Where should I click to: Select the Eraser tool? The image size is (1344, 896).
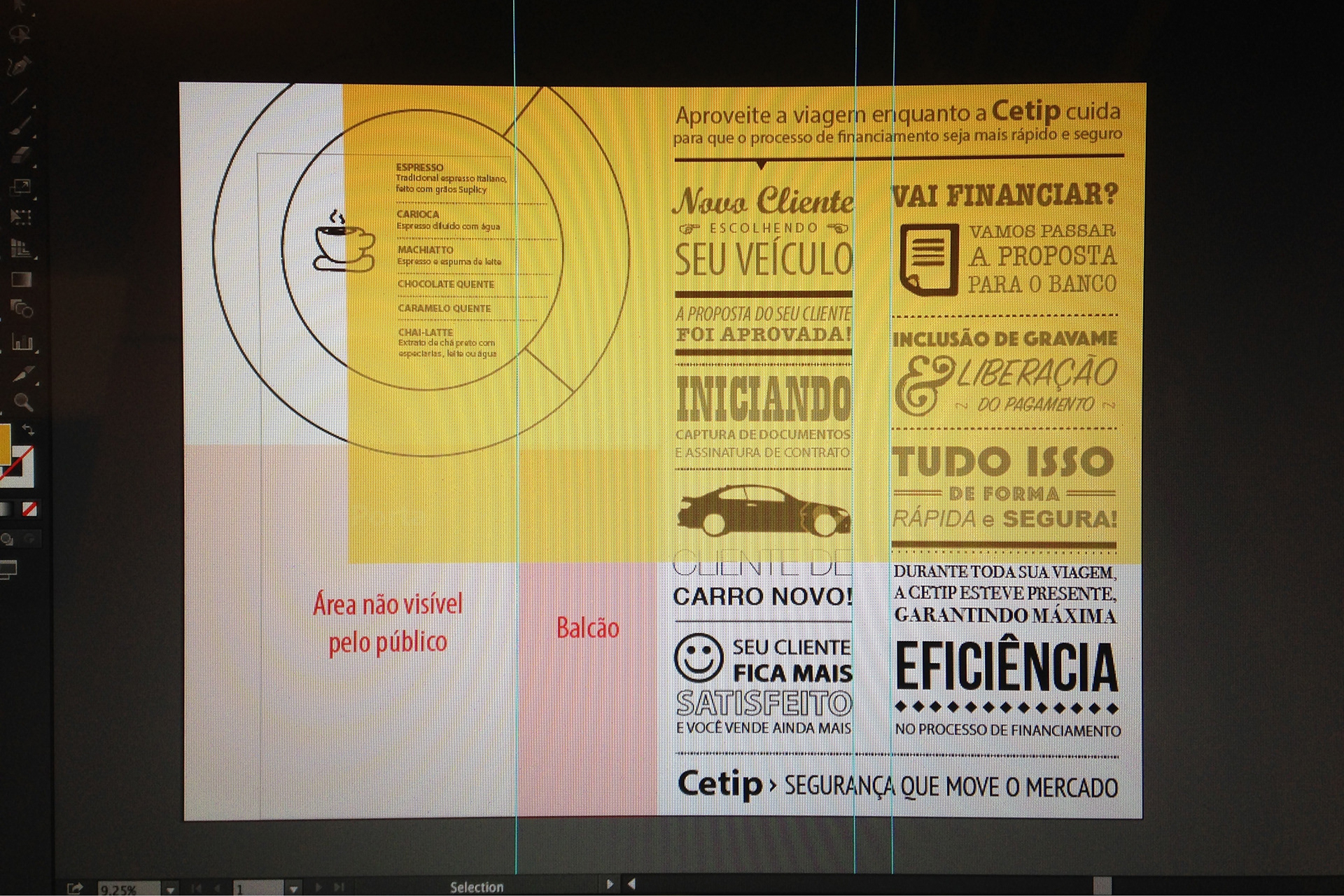[x=21, y=155]
